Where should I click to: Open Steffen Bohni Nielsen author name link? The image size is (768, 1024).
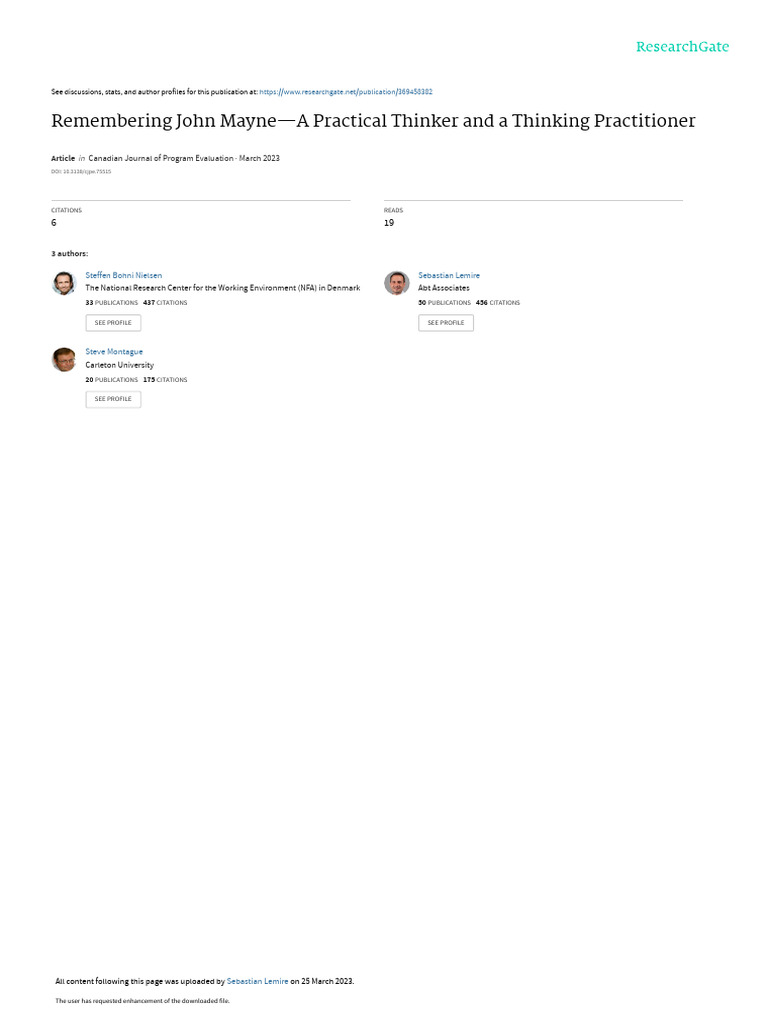[123, 276]
